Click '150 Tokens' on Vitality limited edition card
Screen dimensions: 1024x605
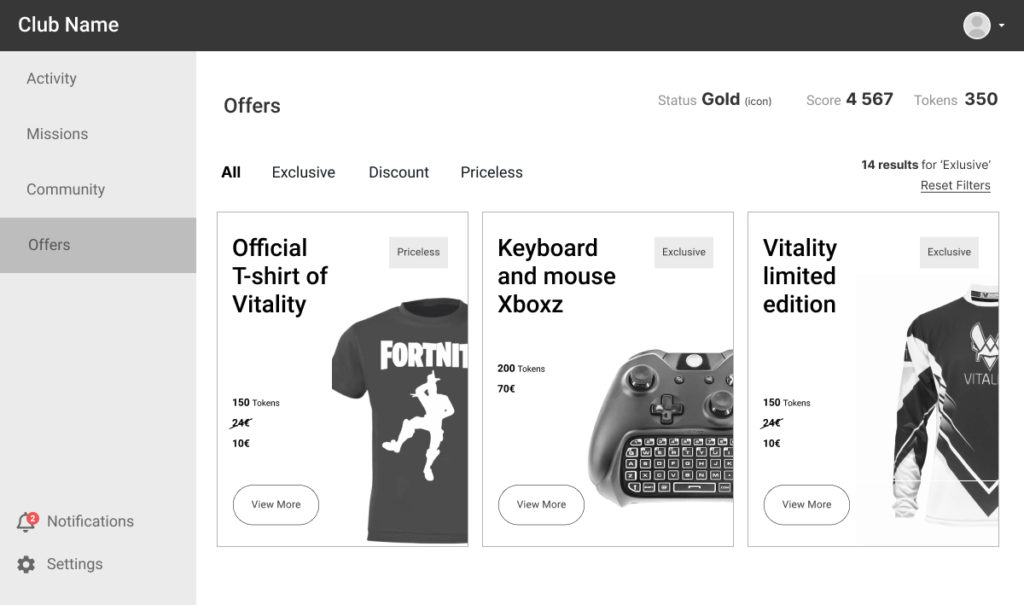787,402
